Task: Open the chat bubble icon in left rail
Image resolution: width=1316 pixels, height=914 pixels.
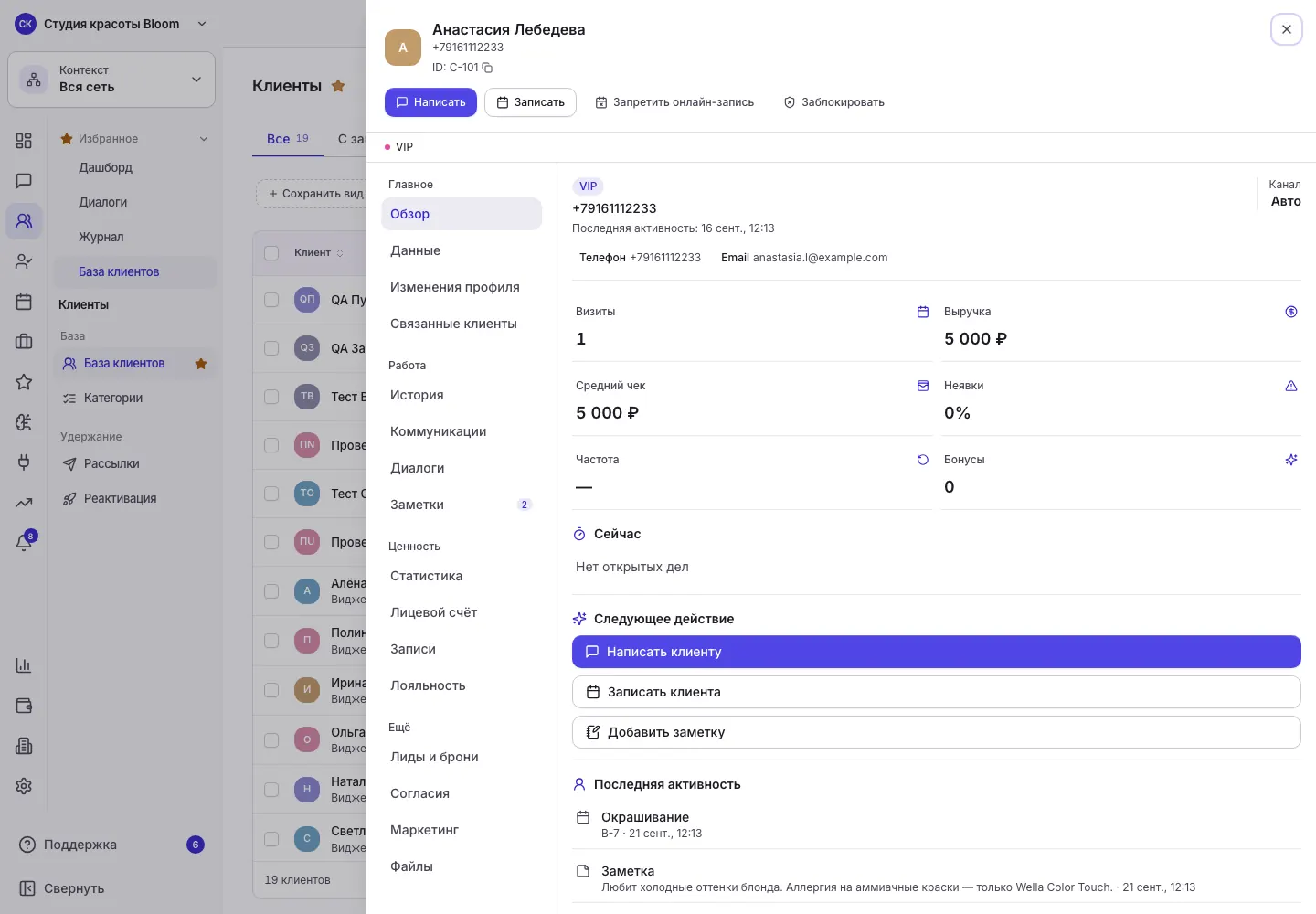Action: coord(24,181)
